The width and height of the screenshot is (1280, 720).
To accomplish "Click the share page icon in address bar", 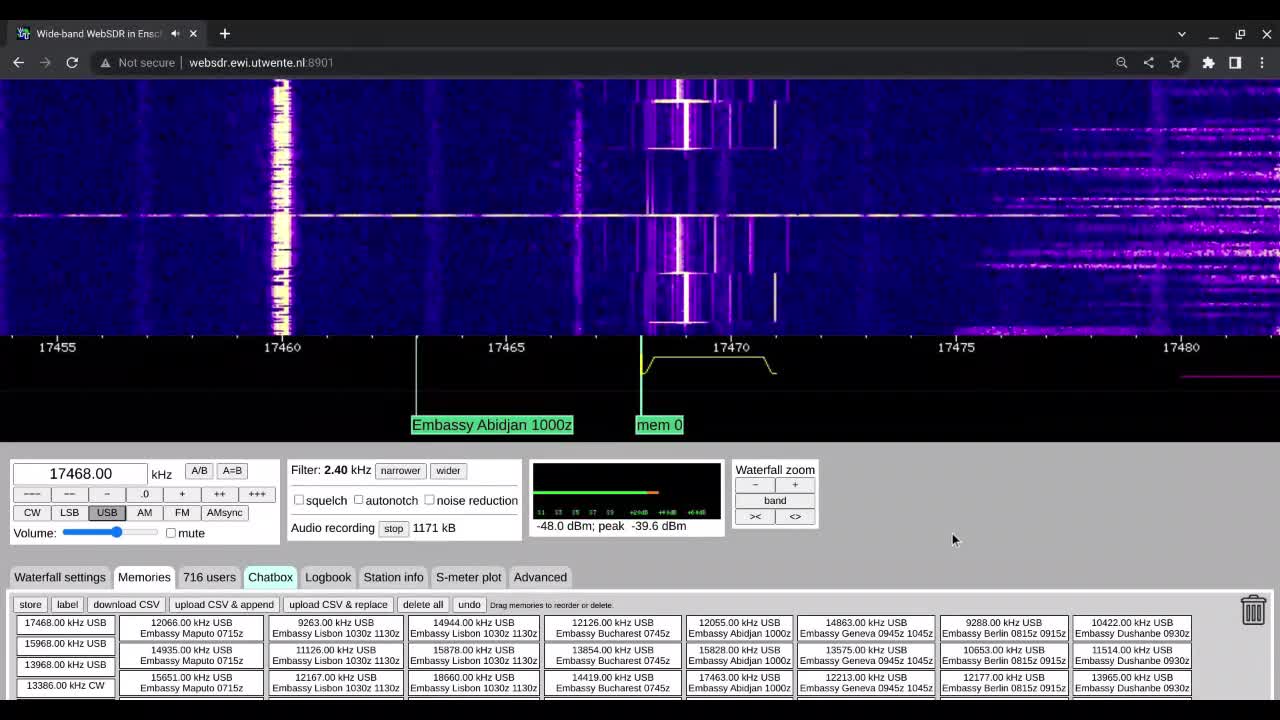I will click(1148, 62).
